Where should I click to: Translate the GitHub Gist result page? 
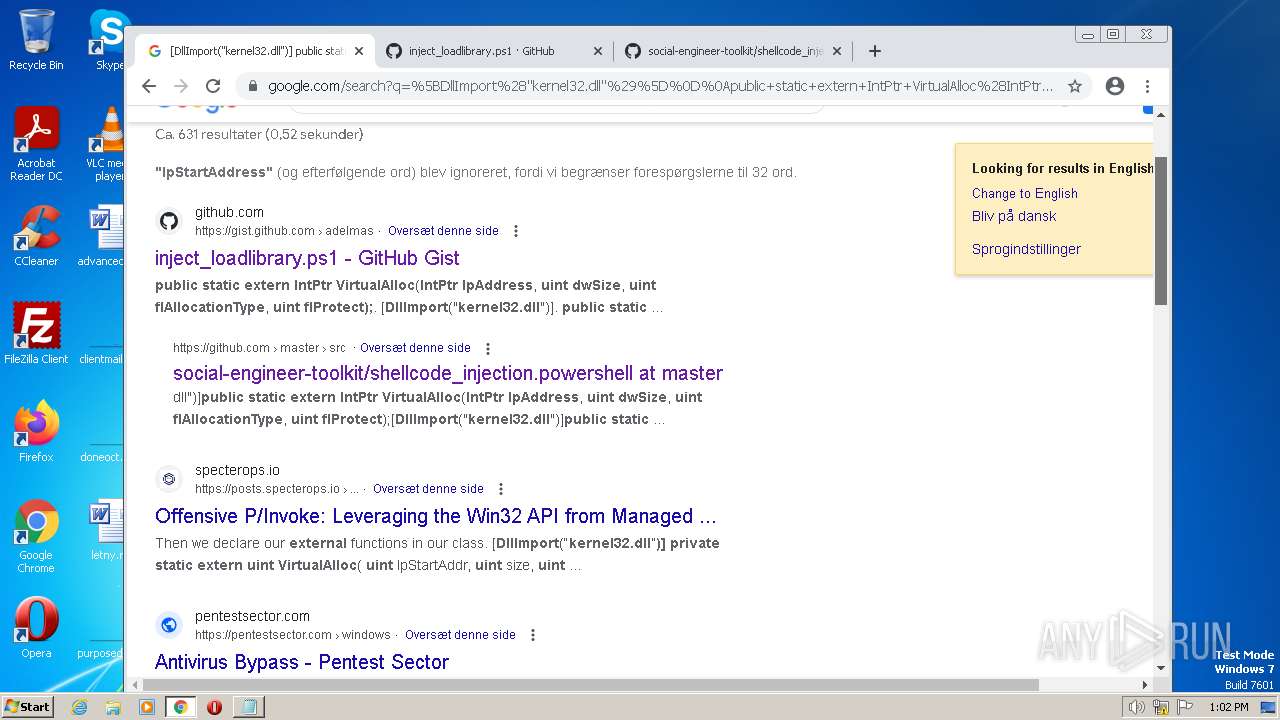tap(443, 231)
